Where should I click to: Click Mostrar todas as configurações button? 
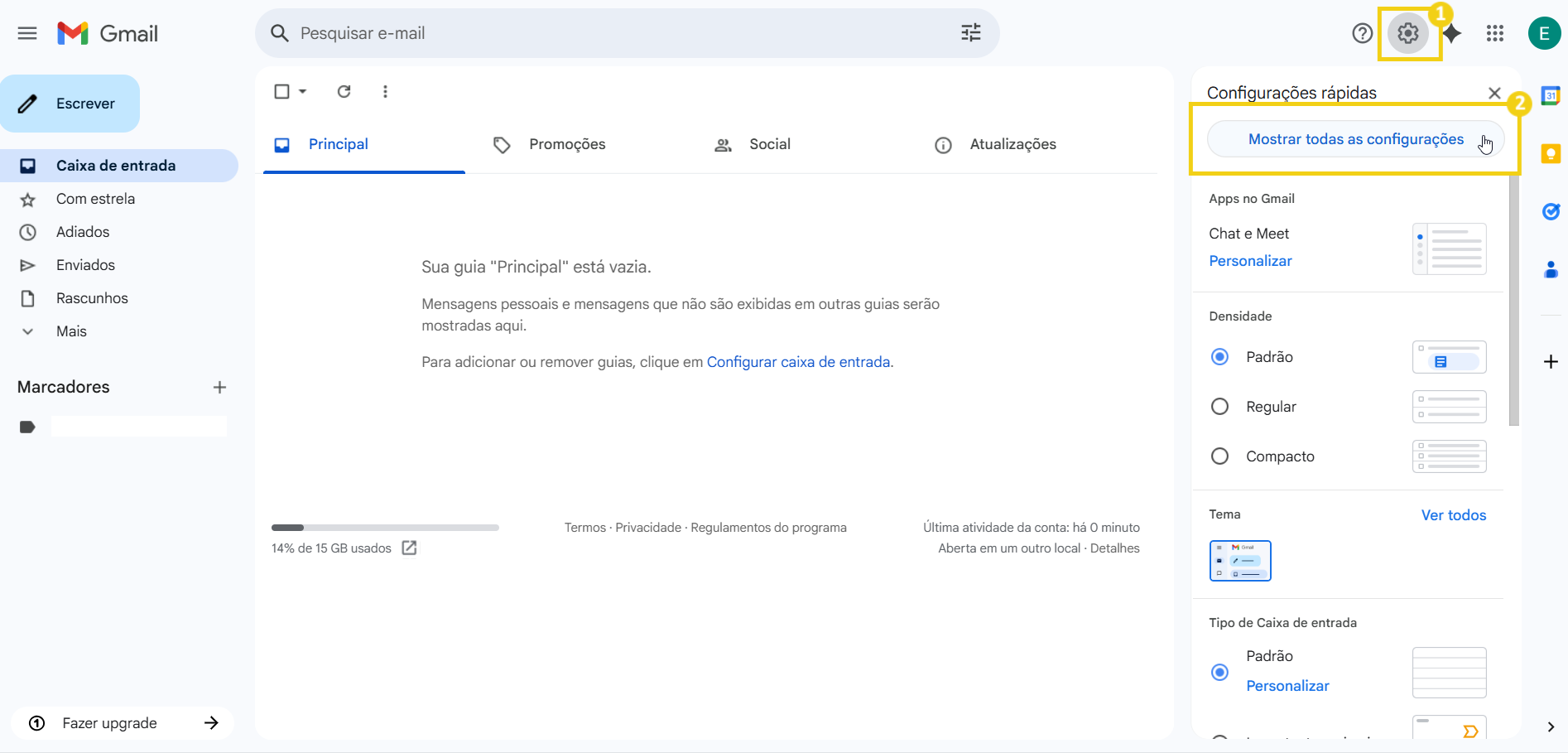(x=1356, y=139)
